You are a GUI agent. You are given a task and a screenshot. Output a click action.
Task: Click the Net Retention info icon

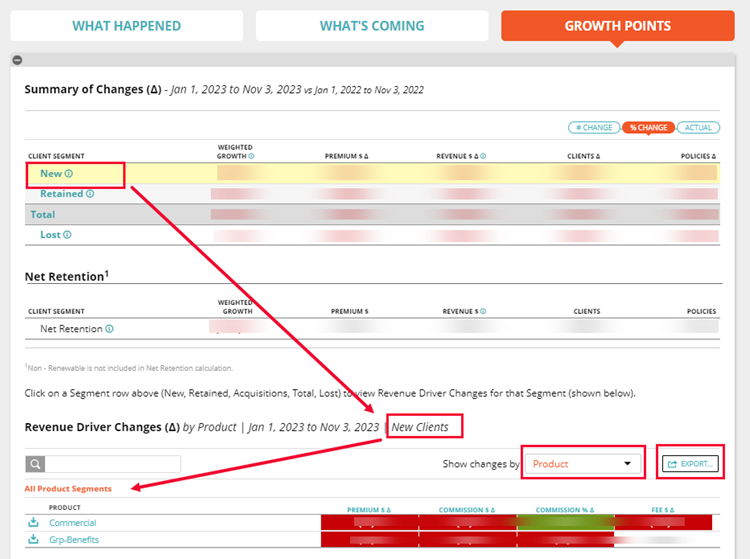pyautogui.click(x=110, y=329)
